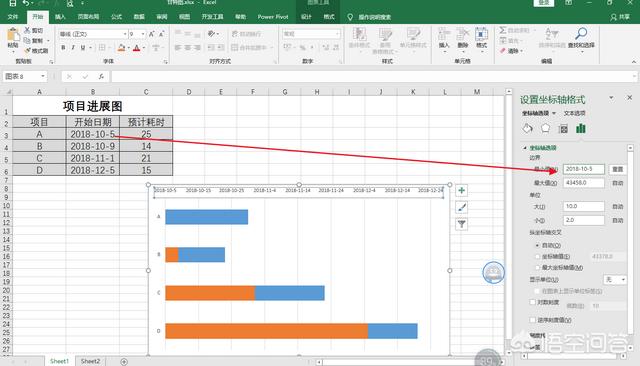Click the minimum bound field showing 2018-10-5
640x366 pixels.
coord(584,169)
